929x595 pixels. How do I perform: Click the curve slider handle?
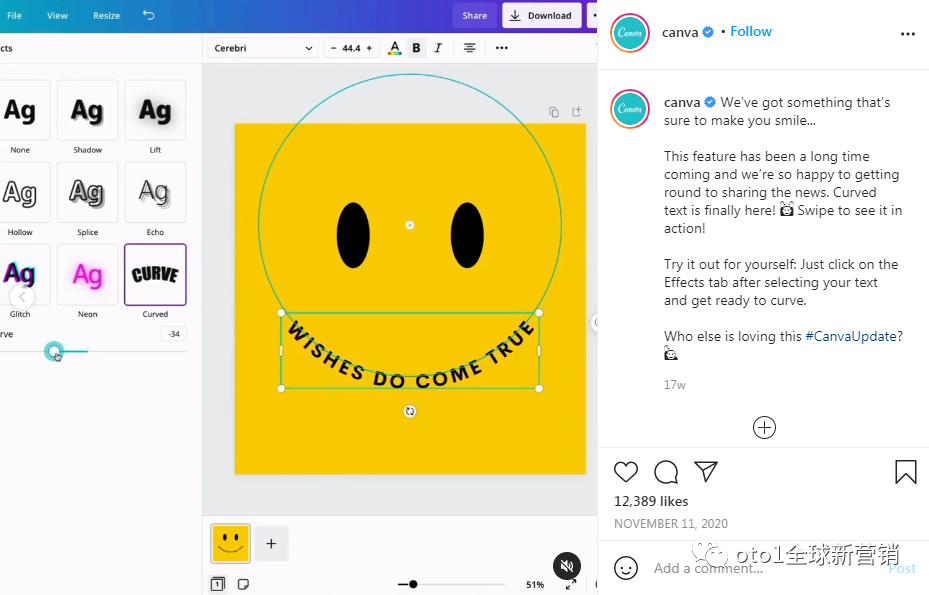coord(54,351)
